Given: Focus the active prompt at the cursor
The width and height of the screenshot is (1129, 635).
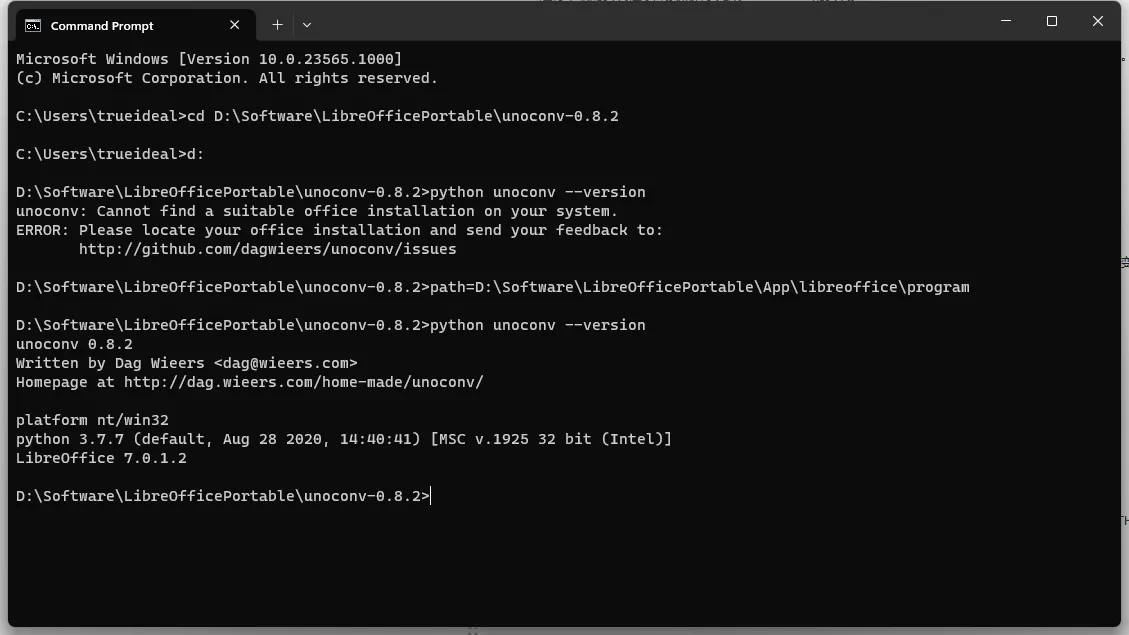Looking at the screenshot, I should [x=431, y=496].
